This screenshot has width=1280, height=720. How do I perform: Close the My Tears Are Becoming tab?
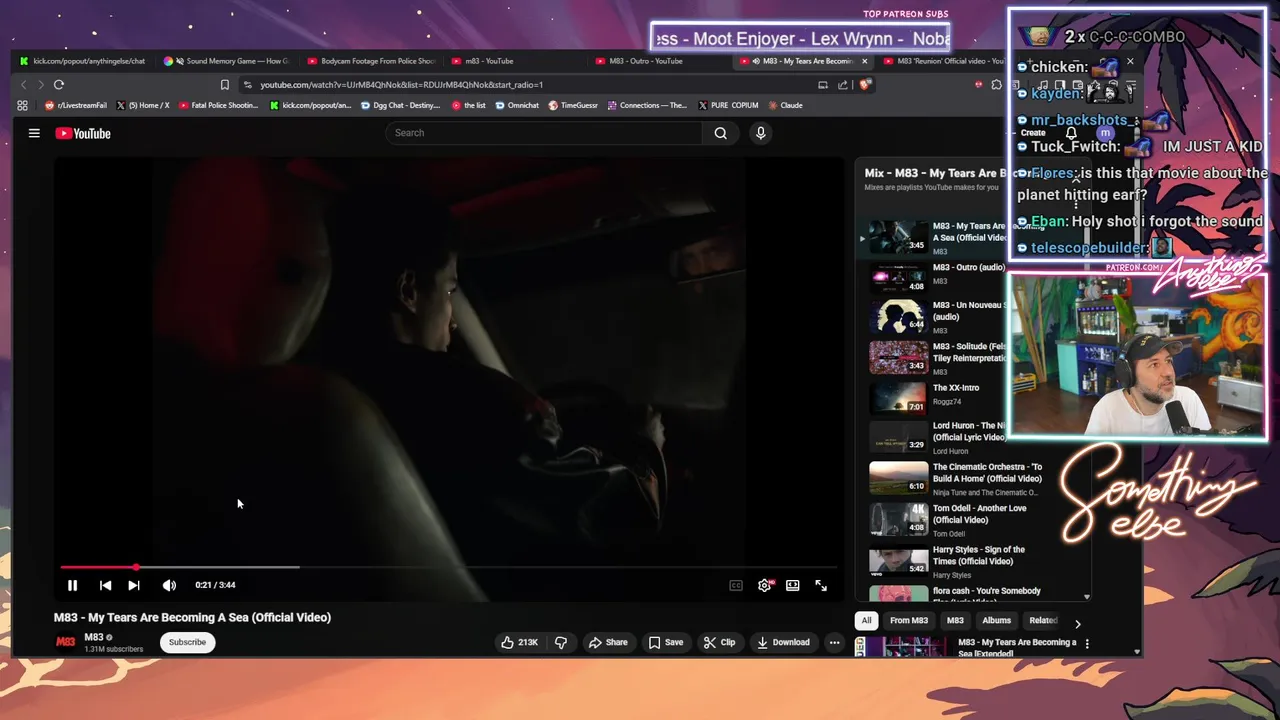(865, 61)
